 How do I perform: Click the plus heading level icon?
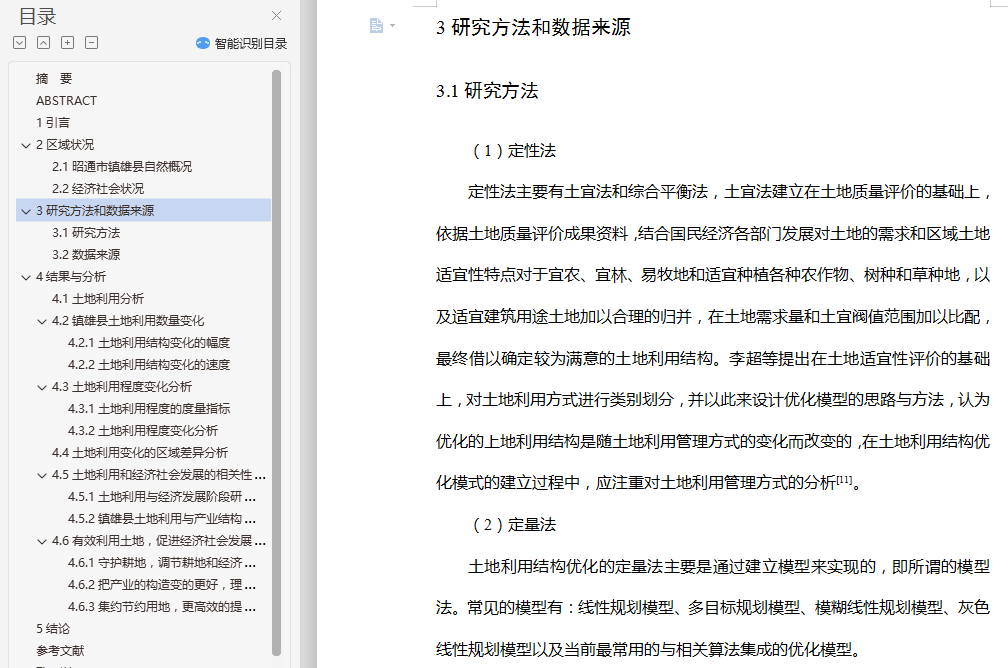68,43
